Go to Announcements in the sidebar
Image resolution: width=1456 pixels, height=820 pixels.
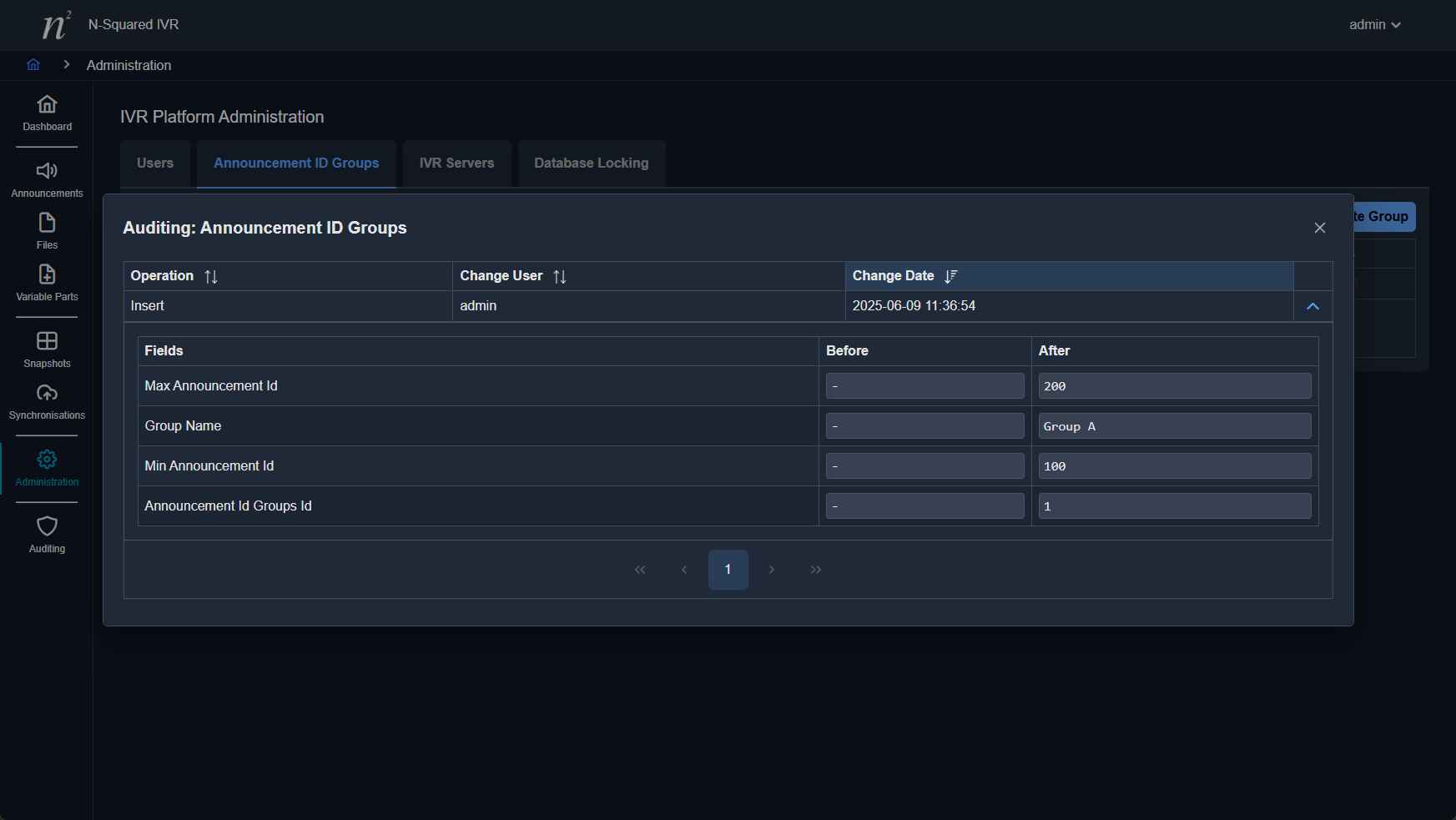tap(47, 172)
